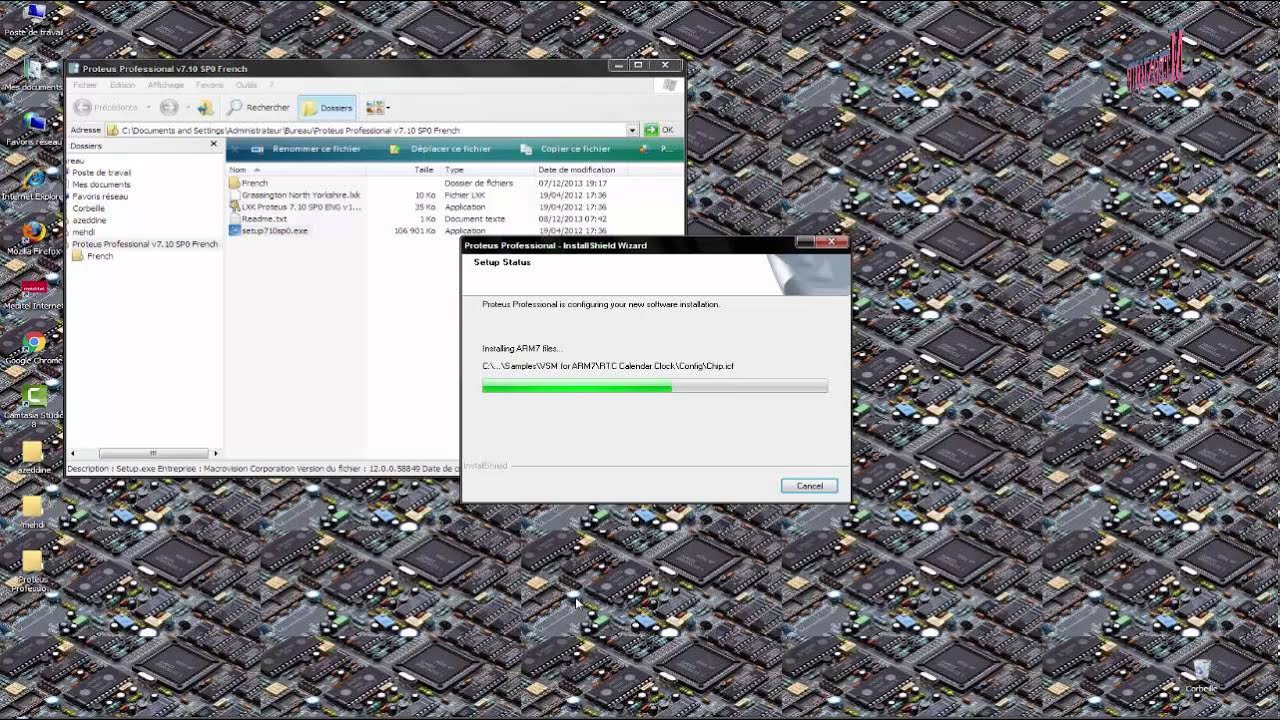Click Déplacer ce fichier task

[441, 149]
